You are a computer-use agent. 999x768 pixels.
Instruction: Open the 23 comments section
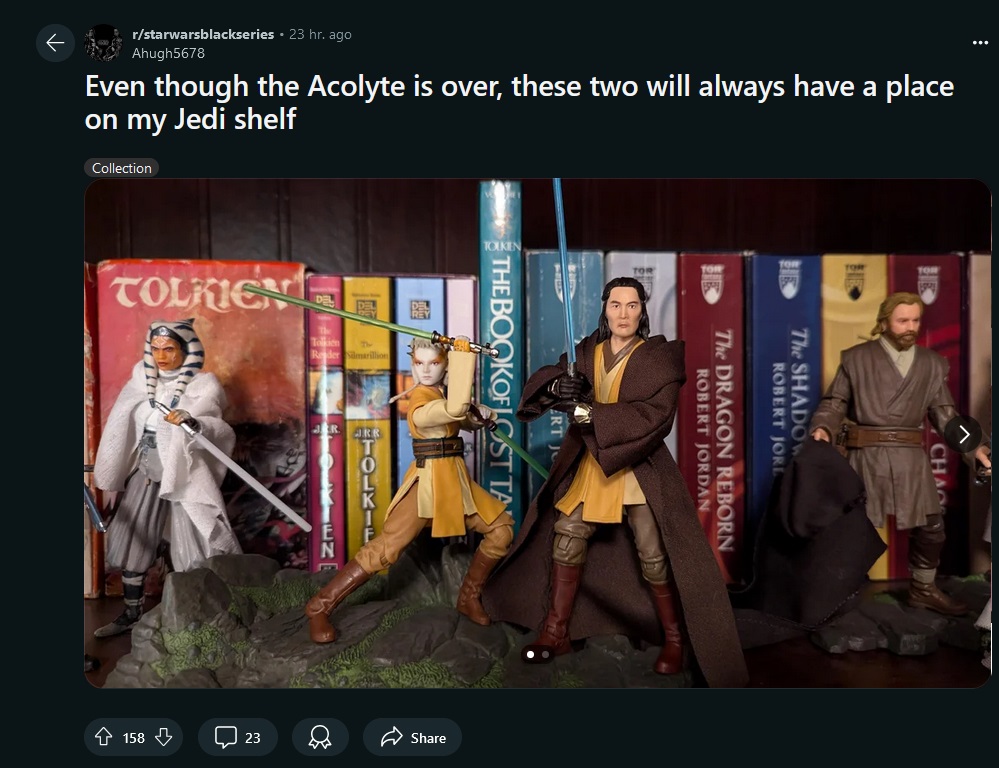pyautogui.click(x=238, y=737)
